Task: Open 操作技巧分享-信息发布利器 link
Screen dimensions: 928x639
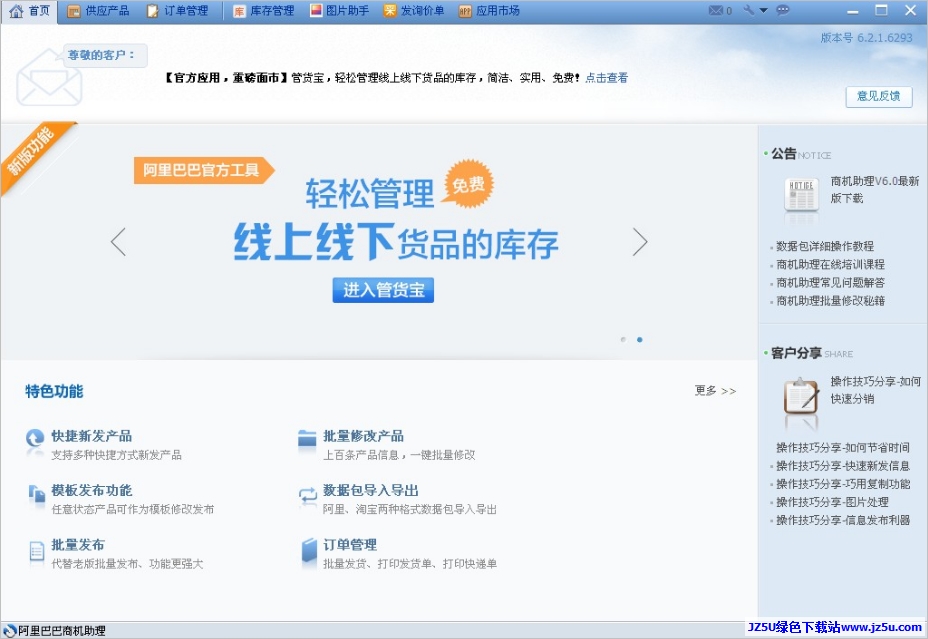Action: point(843,521)
